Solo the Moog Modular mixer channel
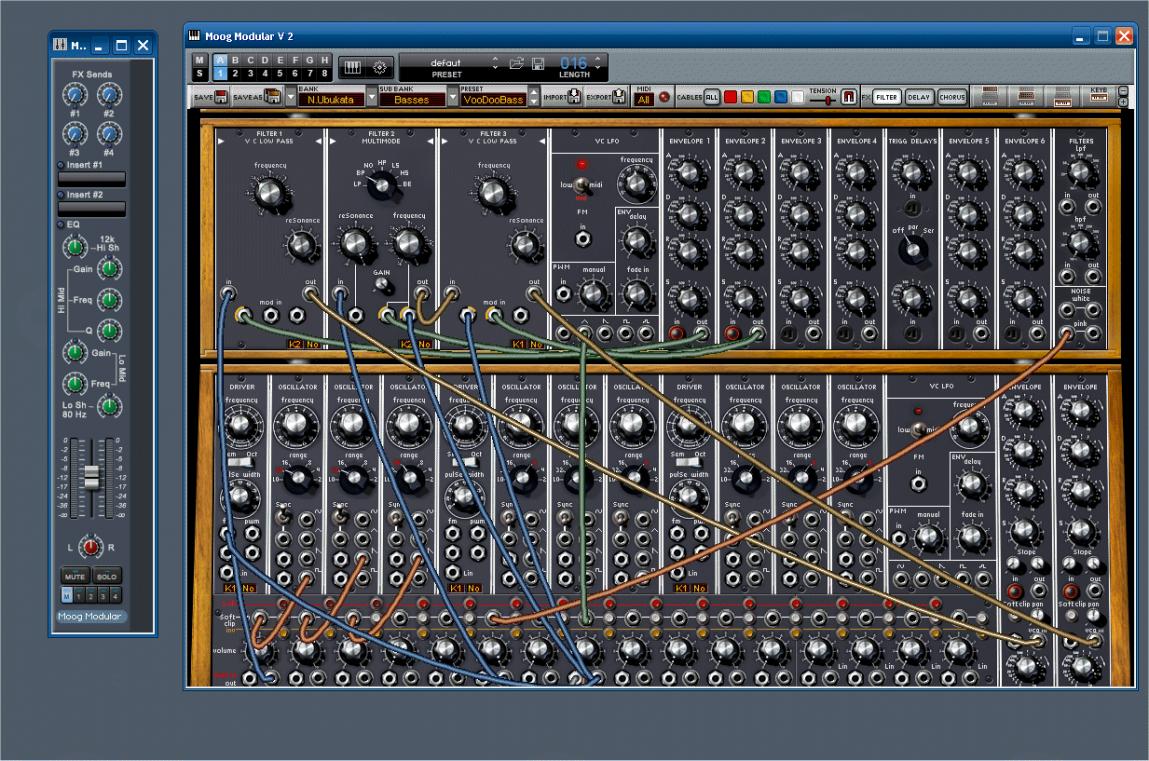This screenshot has height=761, width=1149. pos(107,576)
